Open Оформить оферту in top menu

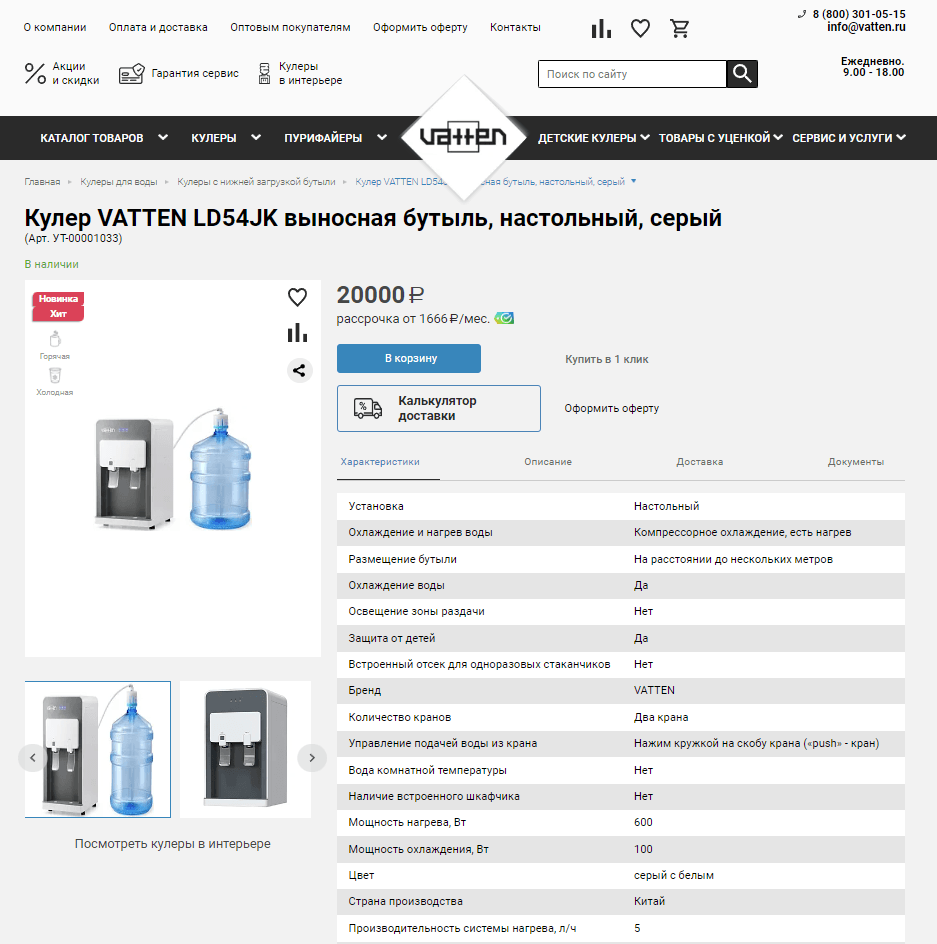[x=420, y=27]
